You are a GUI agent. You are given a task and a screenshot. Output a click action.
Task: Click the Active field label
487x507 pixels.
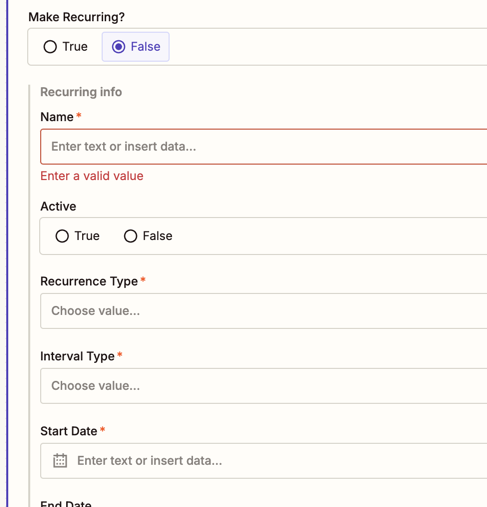tap(58, 207)
